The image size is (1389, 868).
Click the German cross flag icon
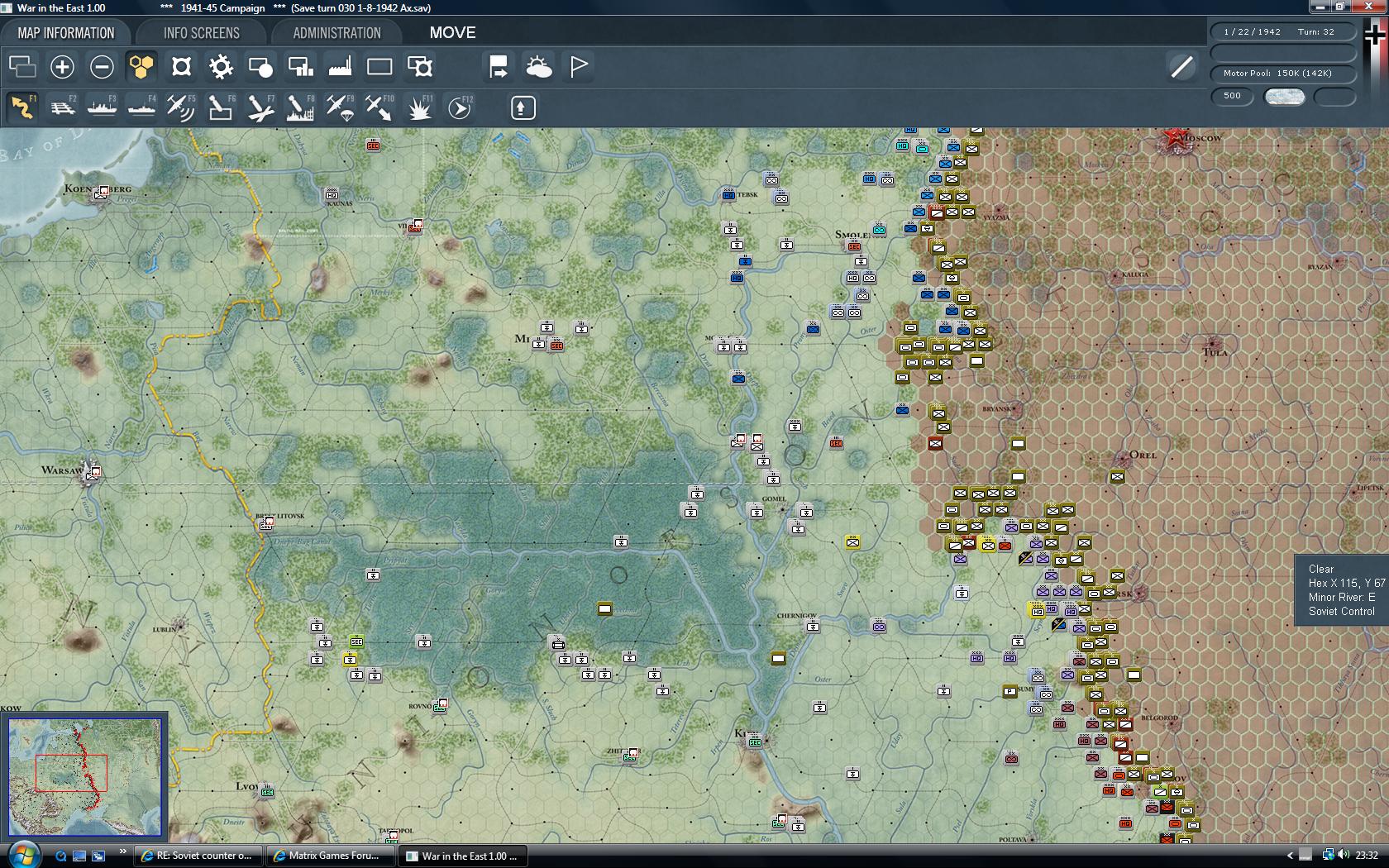coord(1375,36)
